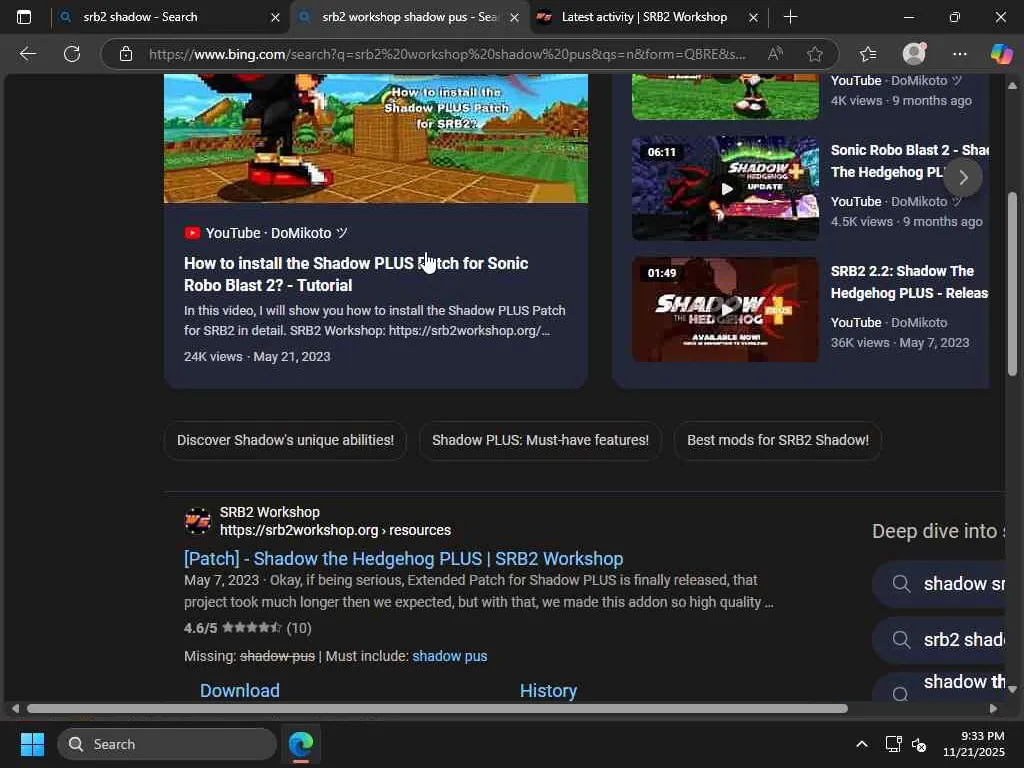The height and width of the screenshot is (768, 1024).
Task: Open a new tab with plus button
Action: coord(790,17)
